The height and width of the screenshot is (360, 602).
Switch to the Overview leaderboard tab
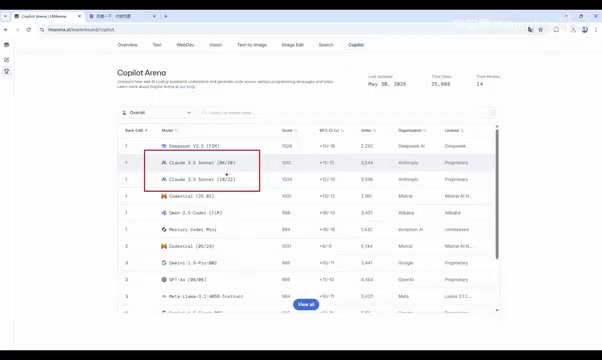point(127,45)
